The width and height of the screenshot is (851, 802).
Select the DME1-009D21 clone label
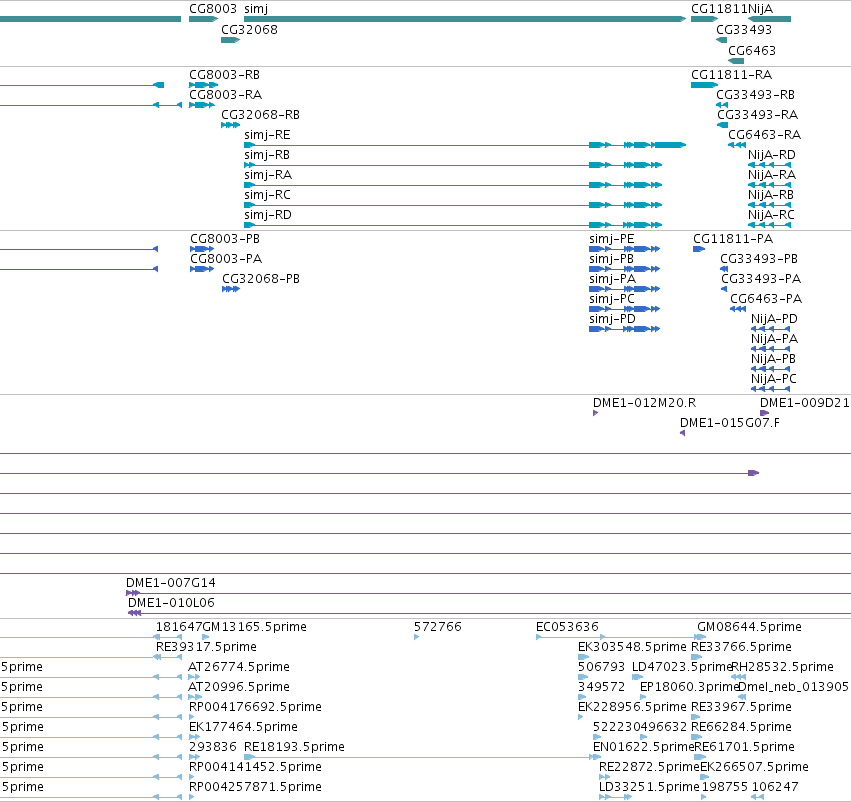(x=804, y=403)
